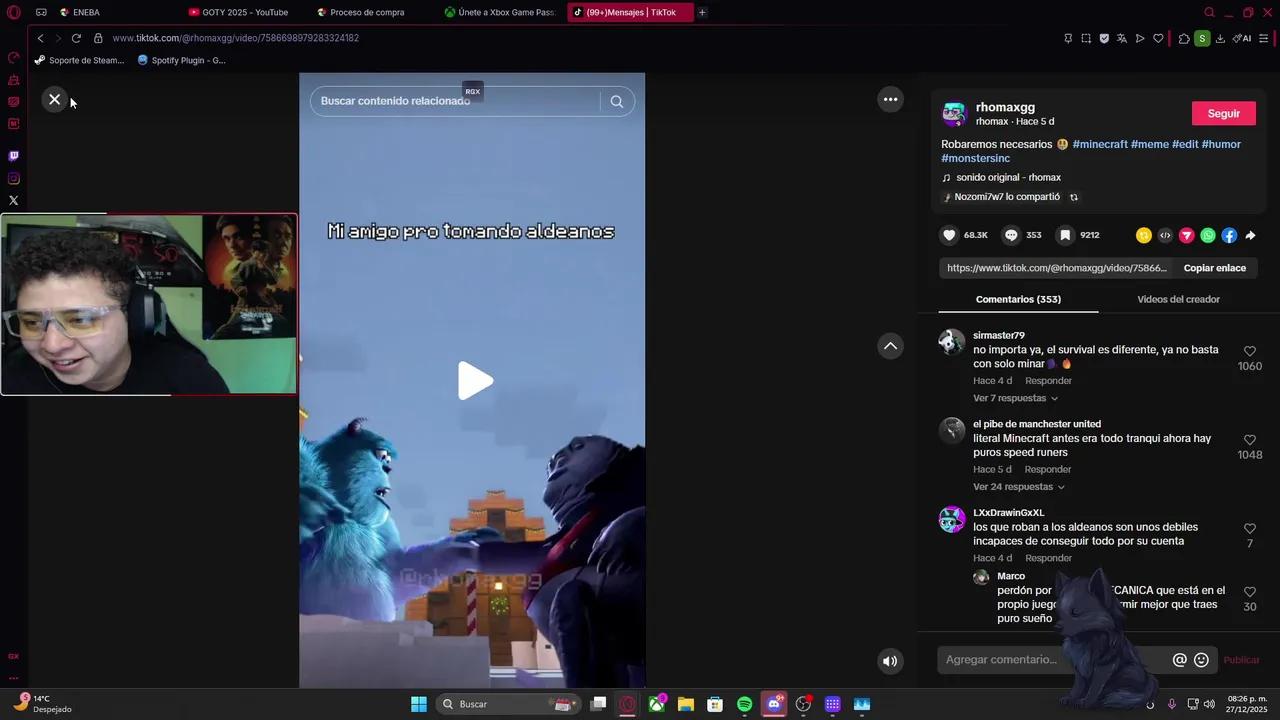This screenshot has width=1280, height=720.
Task: Focus the 'Buscar contenido relacionado' search field
Action: [x=455, y=101]
